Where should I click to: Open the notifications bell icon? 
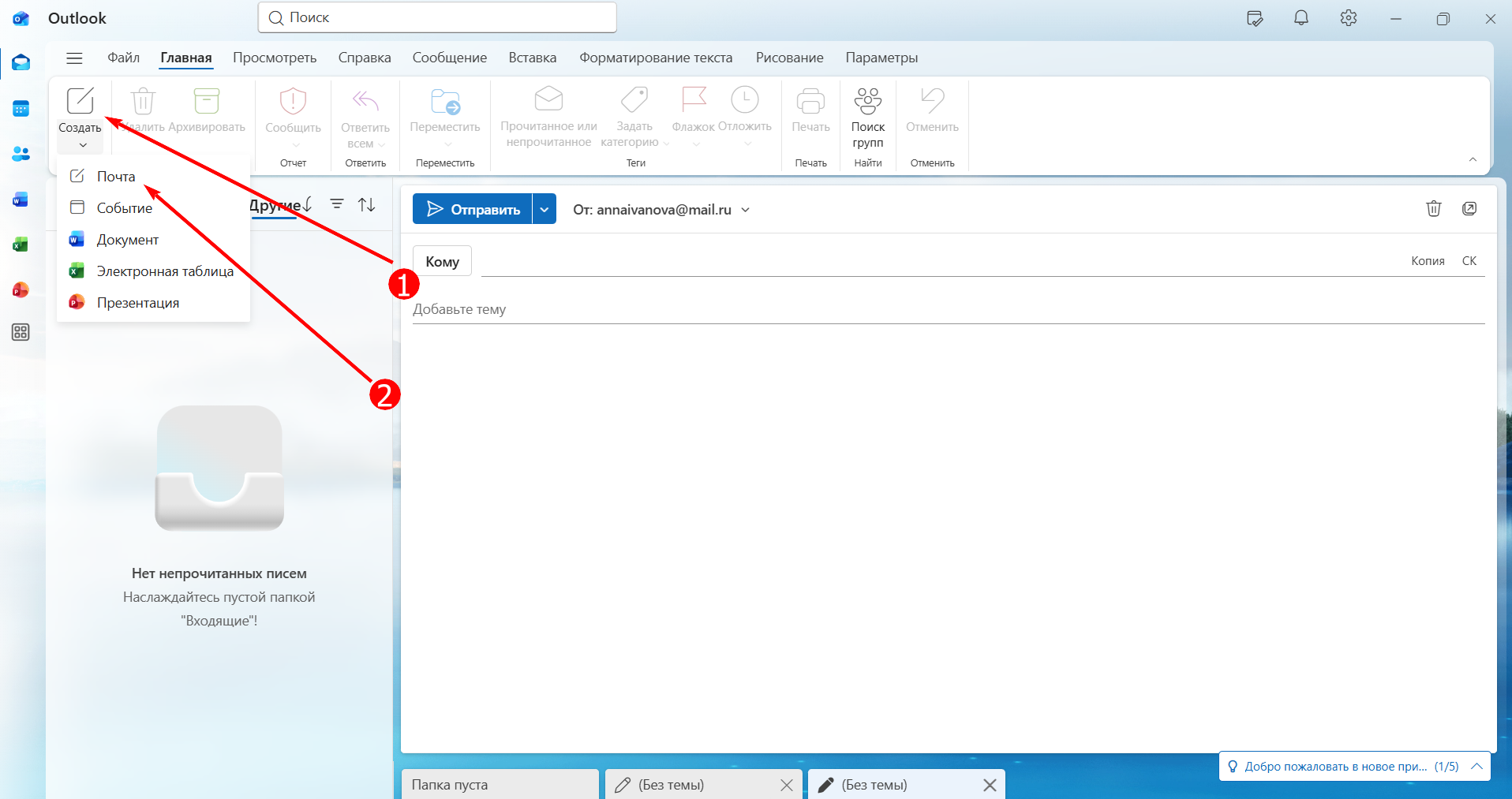(x=1301, y=18)
